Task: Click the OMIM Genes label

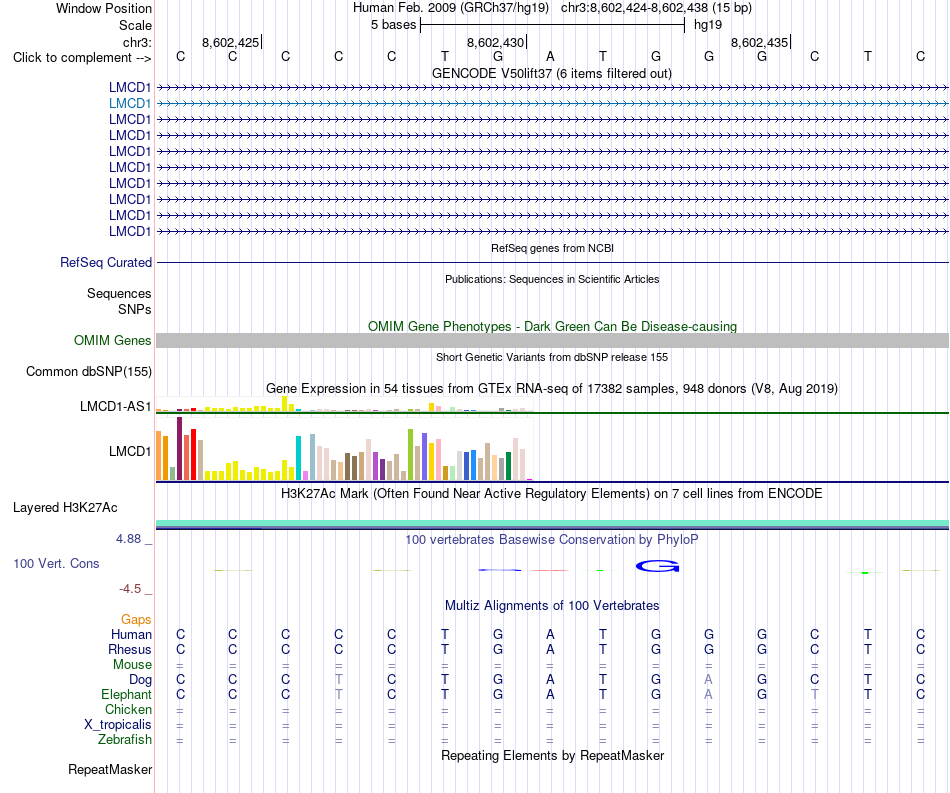Action: (x=112, y=340)
